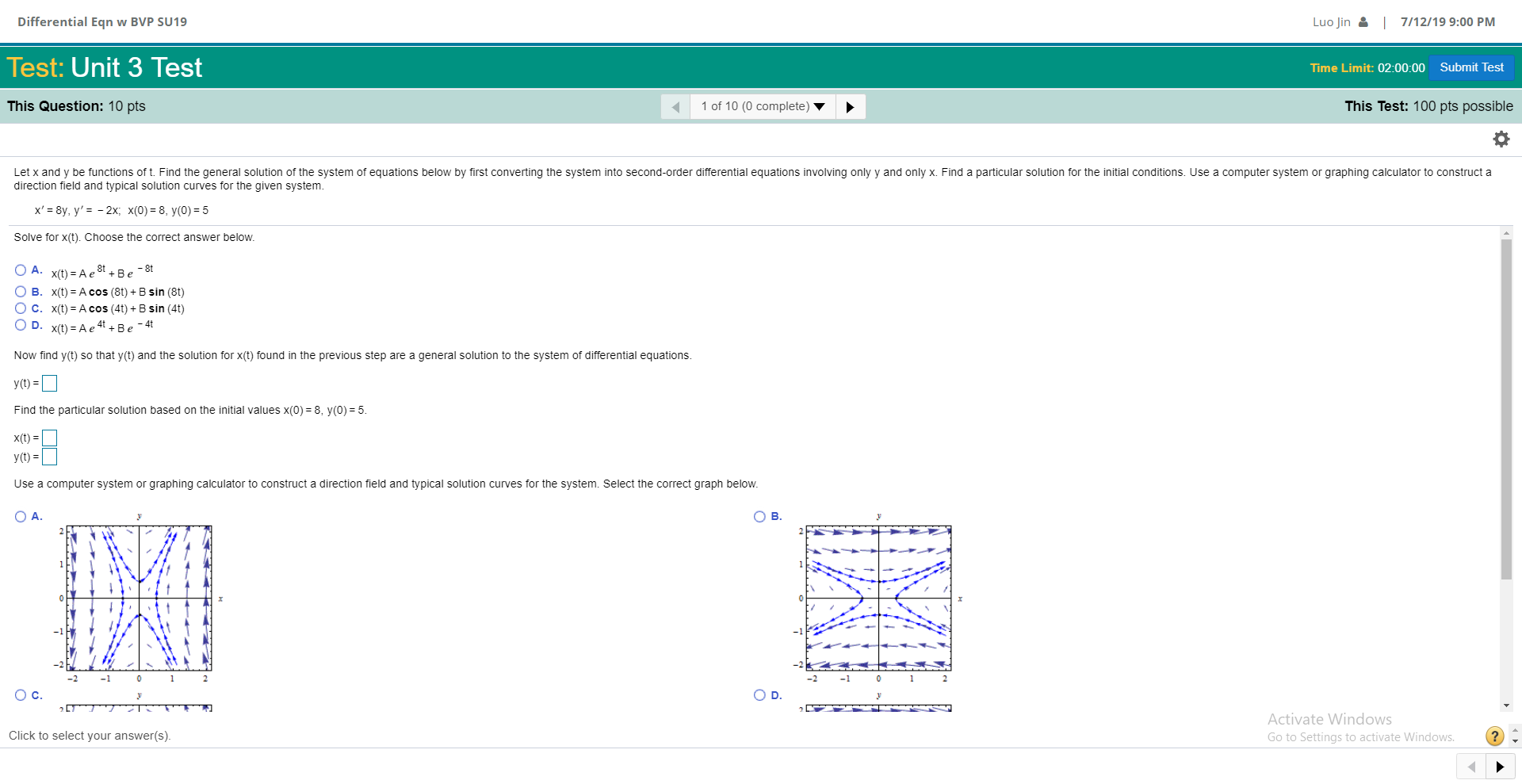Go to next question using top arrow
Image resolution: width=1522 pixels, height=784 pixels.
(850, 107)
